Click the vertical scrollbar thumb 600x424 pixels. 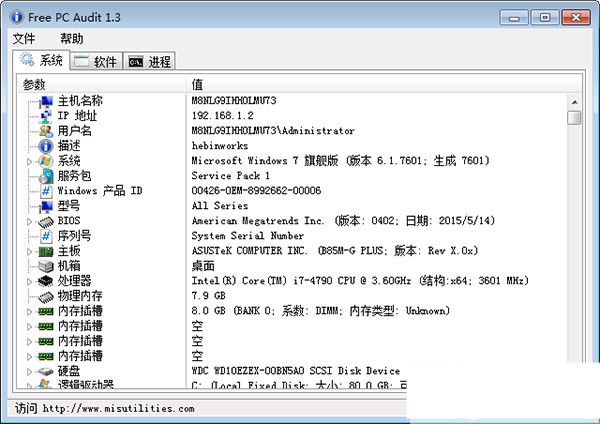pyautogui.click(x=574, y=117)
